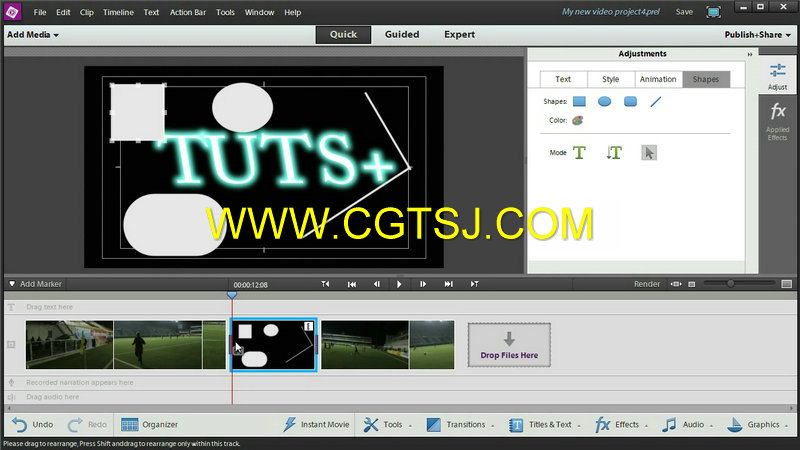Click the timeline playhead marker

(x=232, y=295)
